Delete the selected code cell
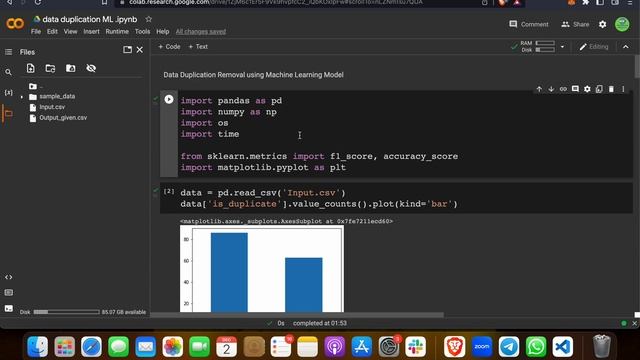 [611, 89]
